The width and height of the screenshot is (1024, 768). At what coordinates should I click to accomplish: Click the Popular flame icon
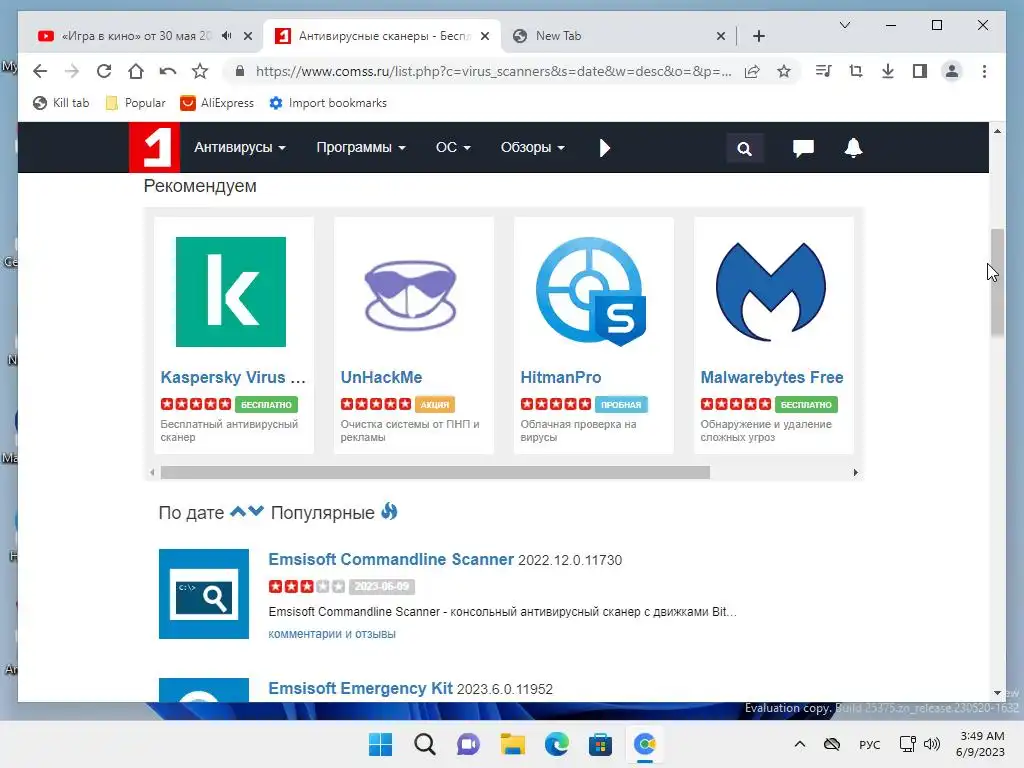(389, 511)
